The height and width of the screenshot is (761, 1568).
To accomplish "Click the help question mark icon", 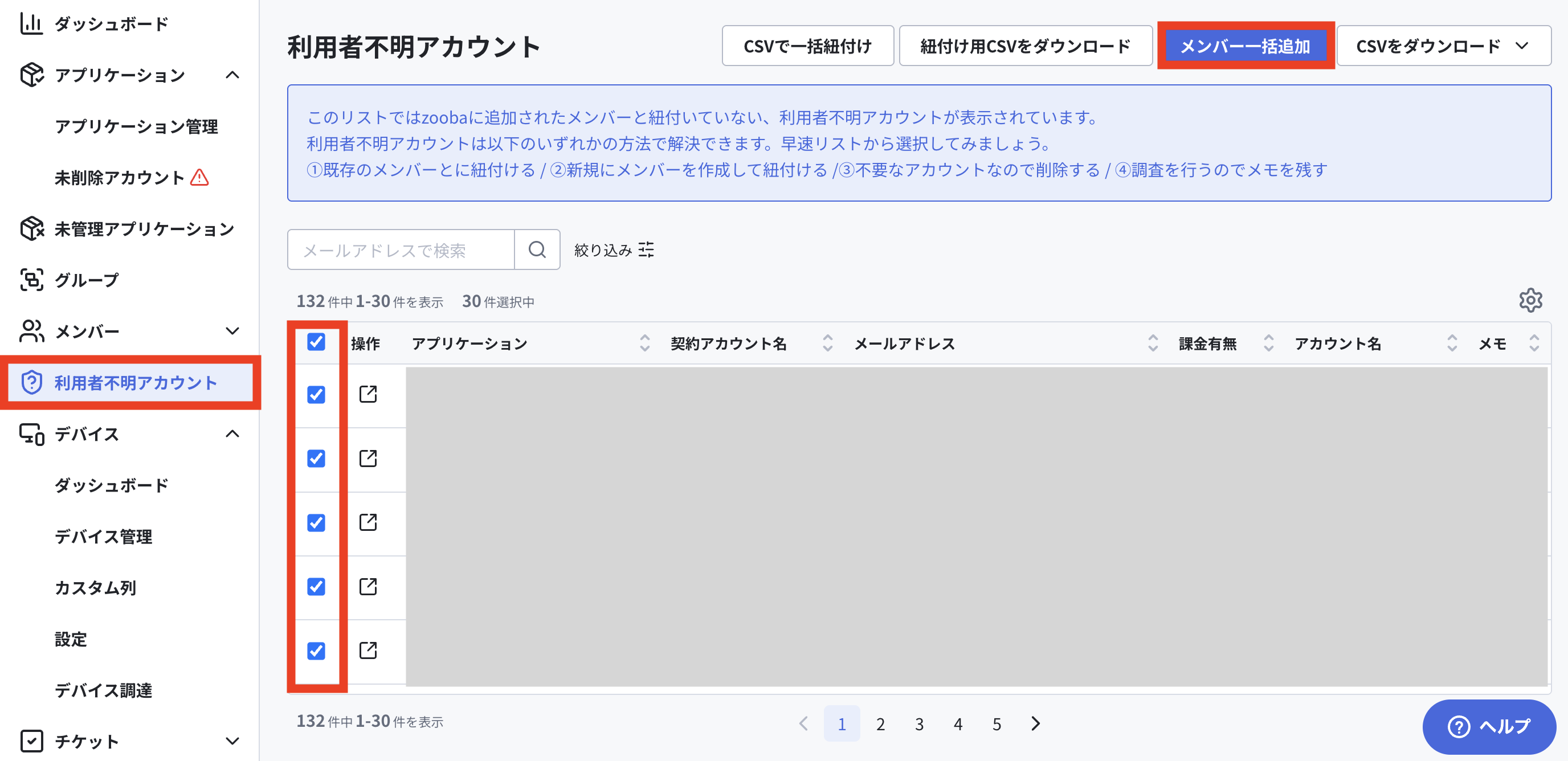I will (1459, 726).
